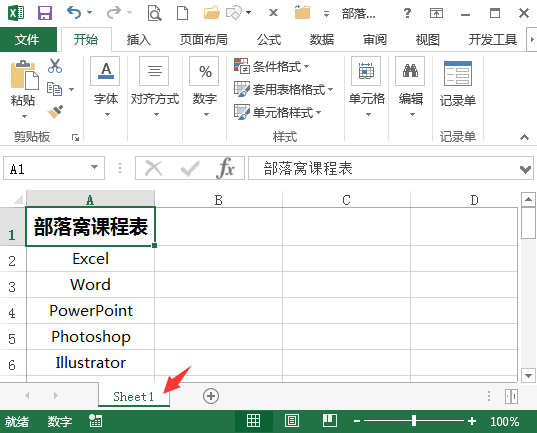
Task: Copy the selection with the copy icon
Action: coord(54,89)
